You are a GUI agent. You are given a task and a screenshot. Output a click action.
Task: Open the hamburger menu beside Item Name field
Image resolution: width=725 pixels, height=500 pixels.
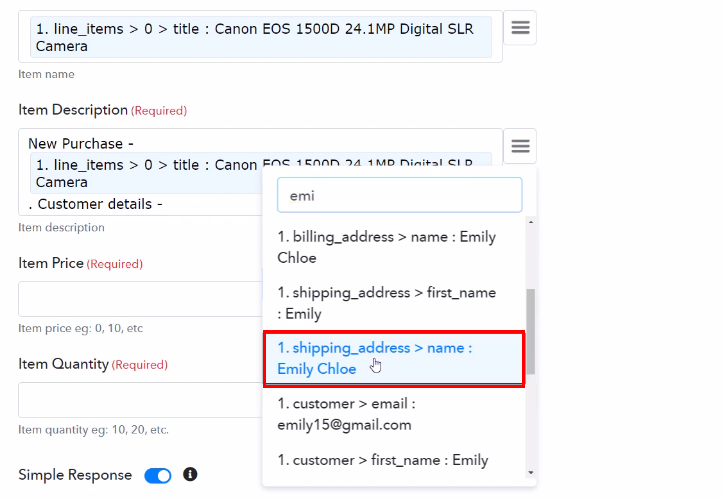tap(520, 28)
